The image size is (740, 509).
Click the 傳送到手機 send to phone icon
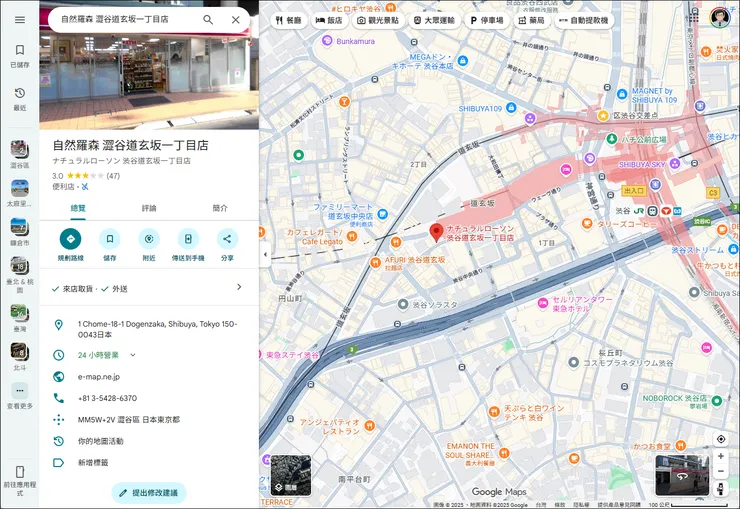(188, 239)
